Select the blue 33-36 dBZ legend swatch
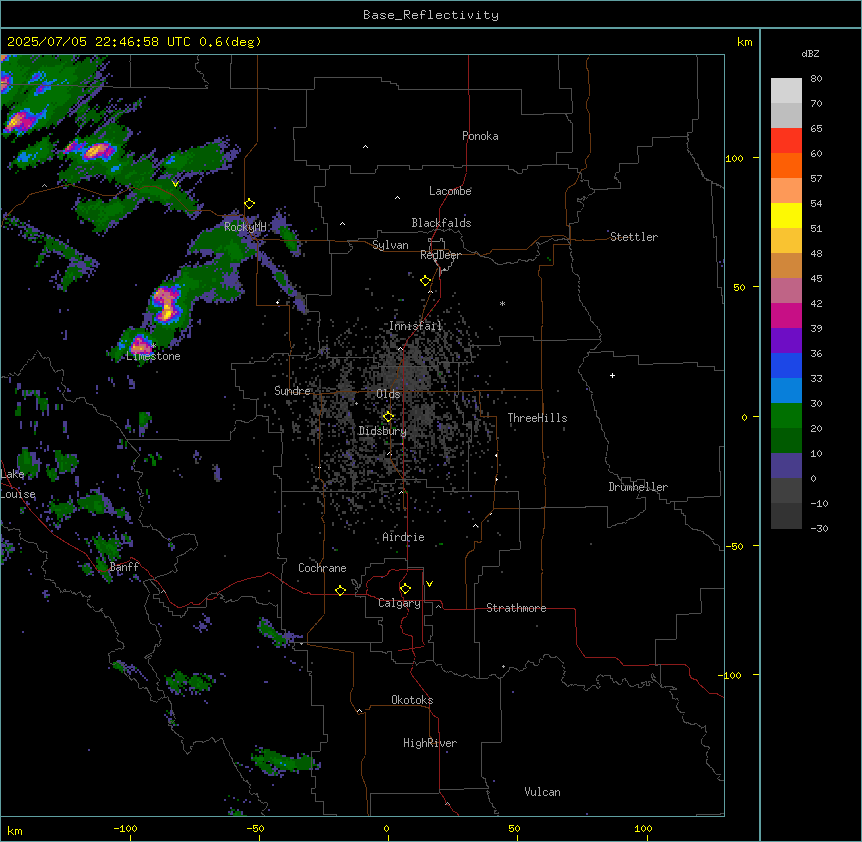The image size is (862, 842). pos(786,365)
